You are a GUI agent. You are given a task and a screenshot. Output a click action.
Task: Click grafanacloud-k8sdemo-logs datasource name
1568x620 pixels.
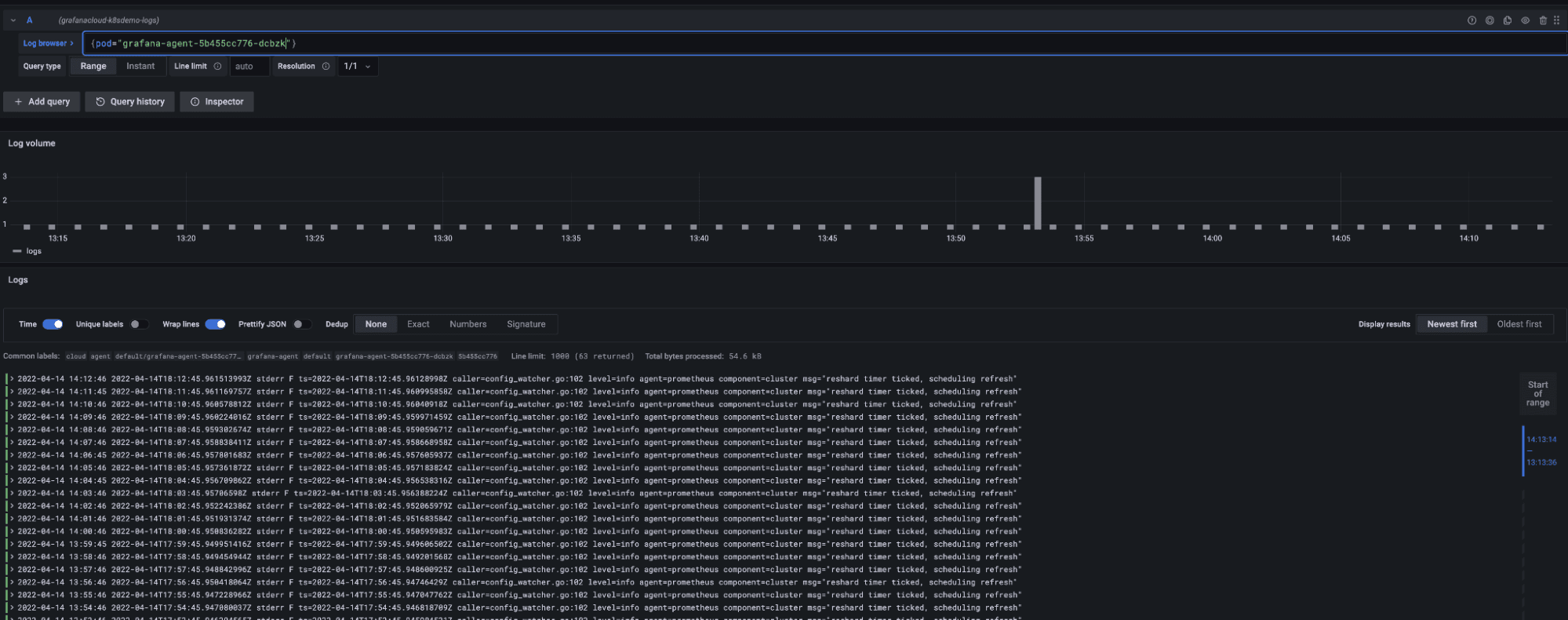coord(108,20)
